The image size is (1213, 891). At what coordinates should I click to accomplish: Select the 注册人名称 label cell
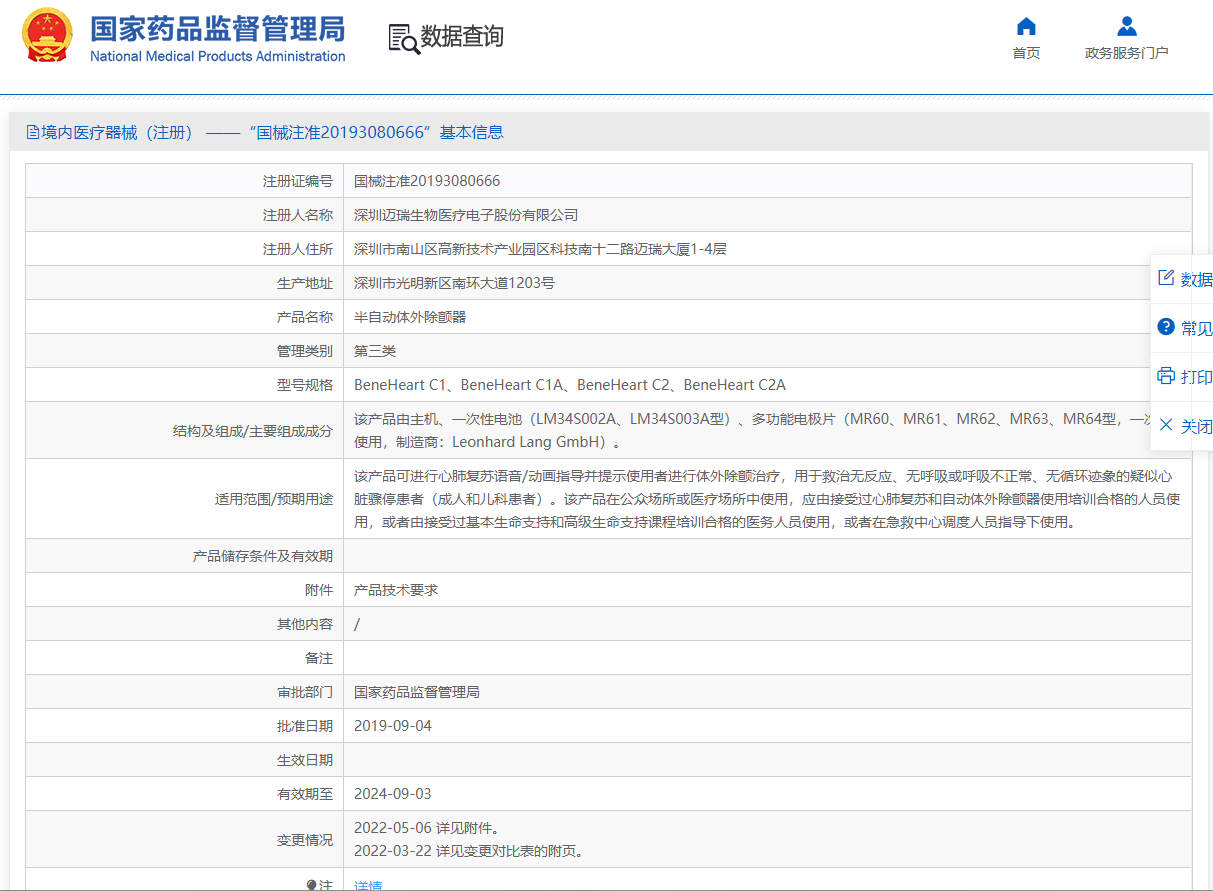coord(185,215)
